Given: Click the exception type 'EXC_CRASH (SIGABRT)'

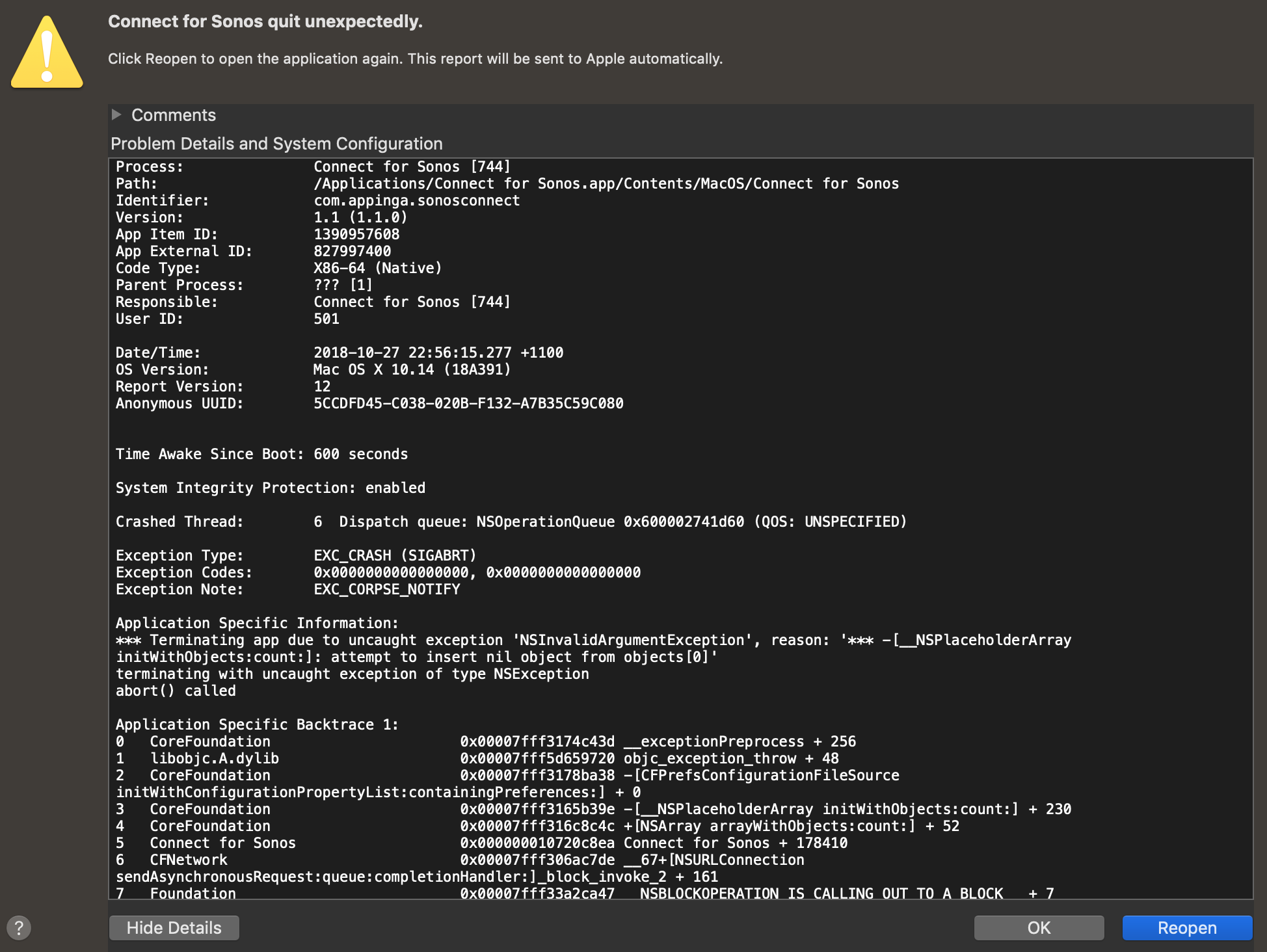Looking at the screenshot, I should pos(395,555).
